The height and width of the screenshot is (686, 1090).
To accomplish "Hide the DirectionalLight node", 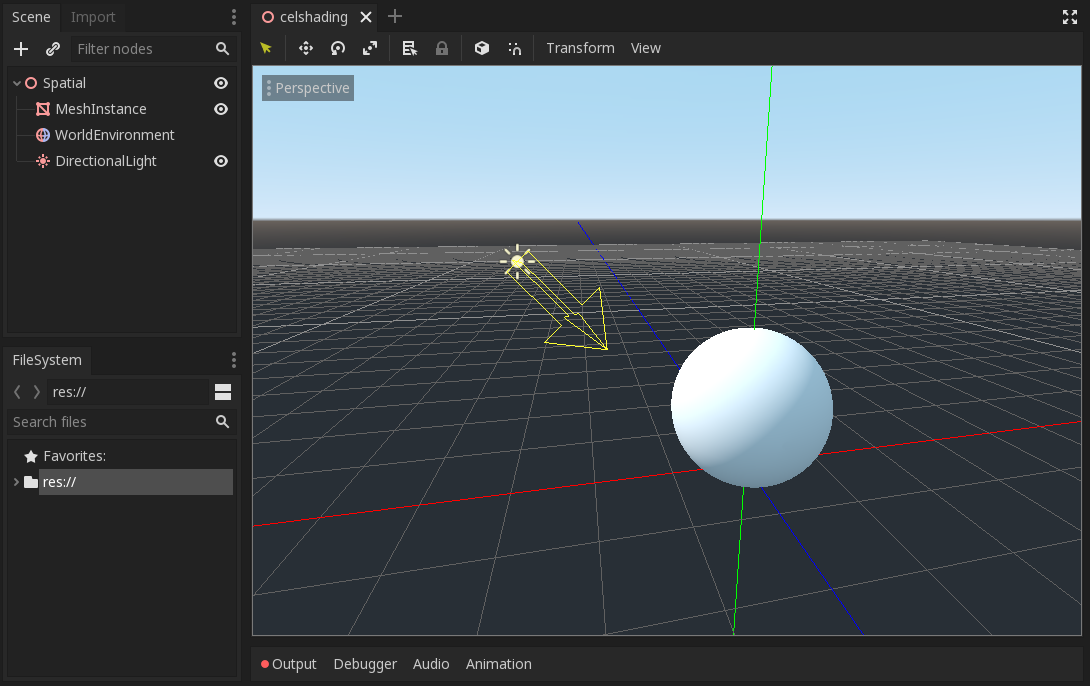I will 220,161.
